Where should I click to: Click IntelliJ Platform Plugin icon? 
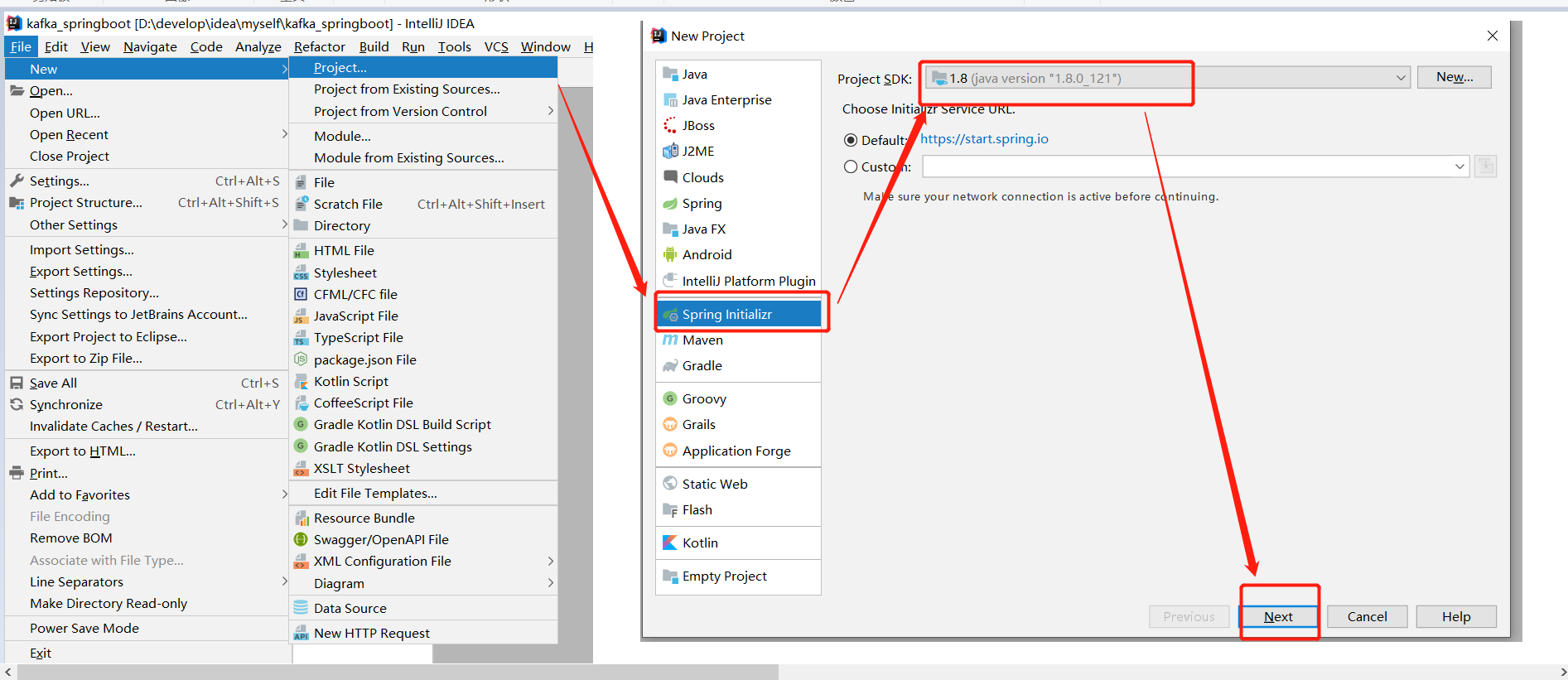tap(670, 281)
